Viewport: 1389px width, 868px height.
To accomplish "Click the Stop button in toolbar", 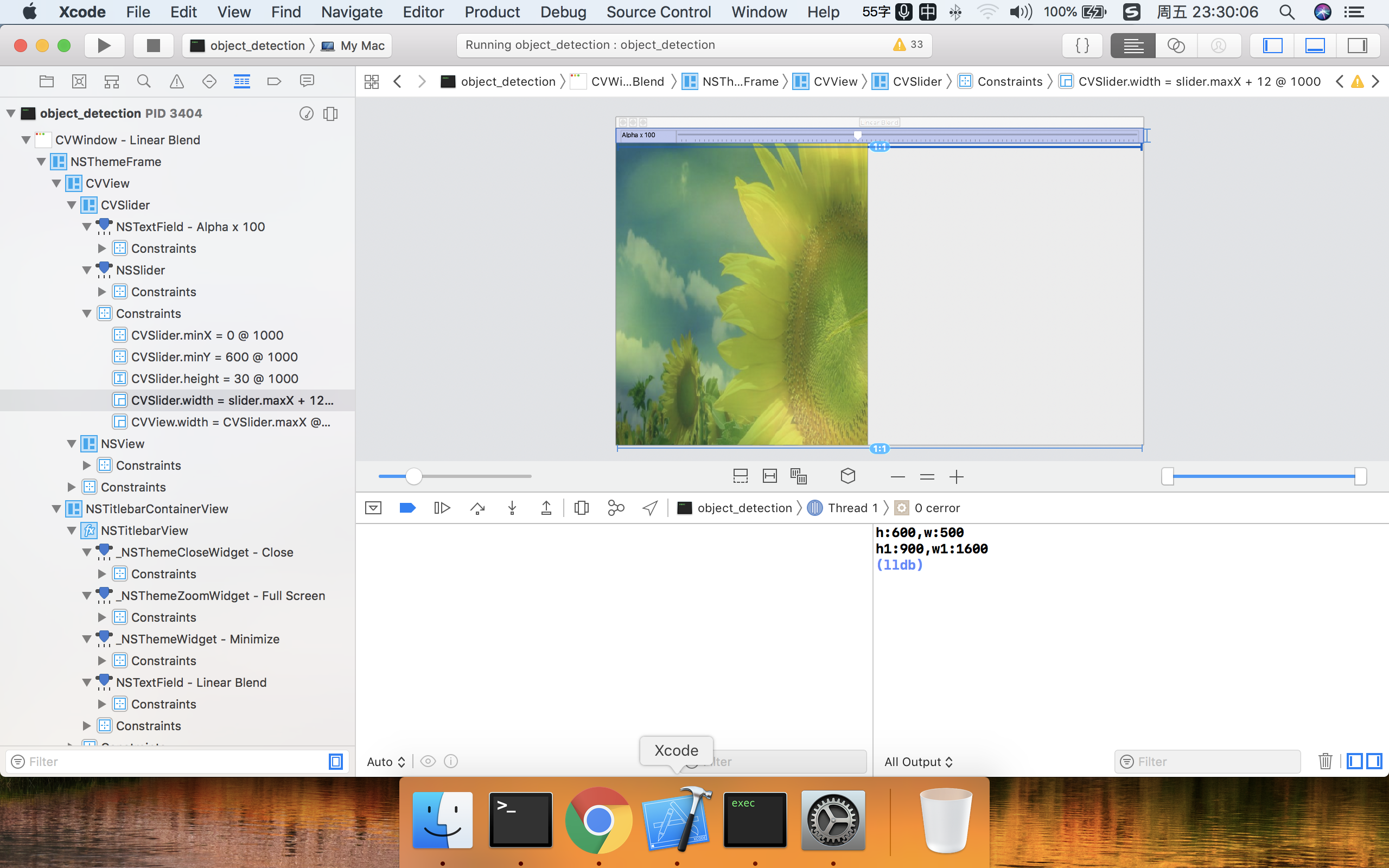I will (x=152, y=46).
